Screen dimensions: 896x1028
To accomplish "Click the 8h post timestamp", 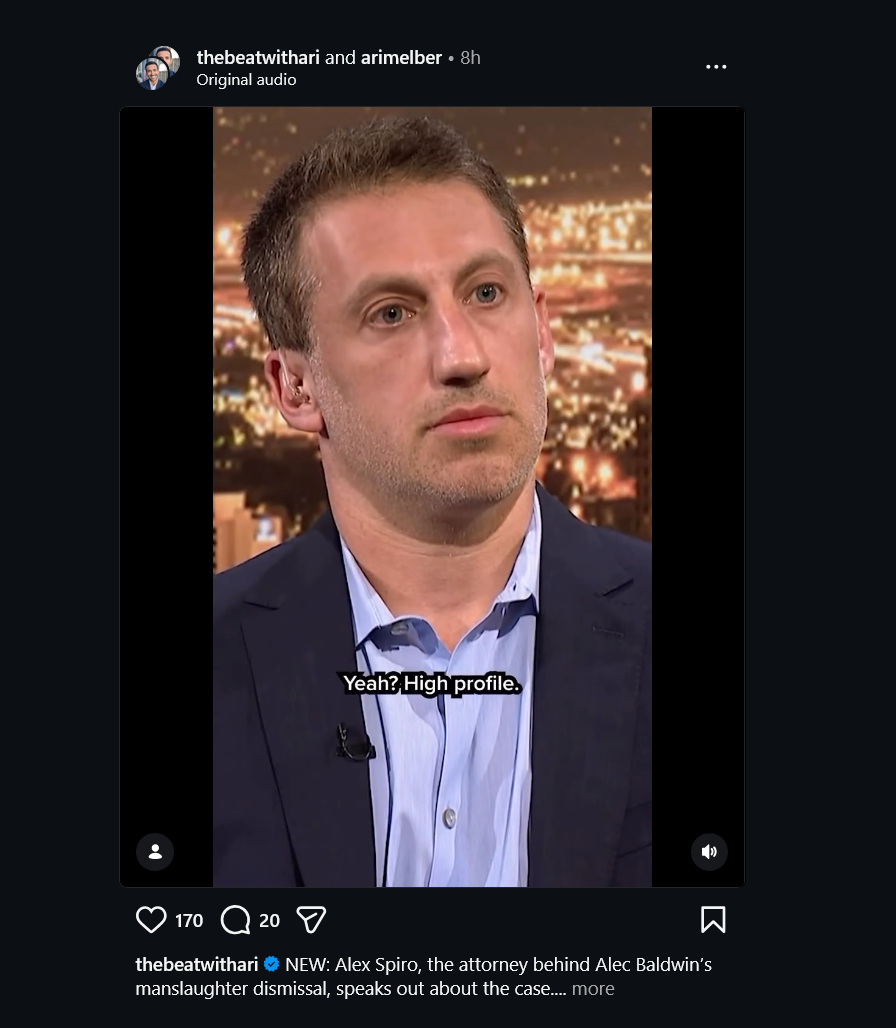I will [470, 58].
